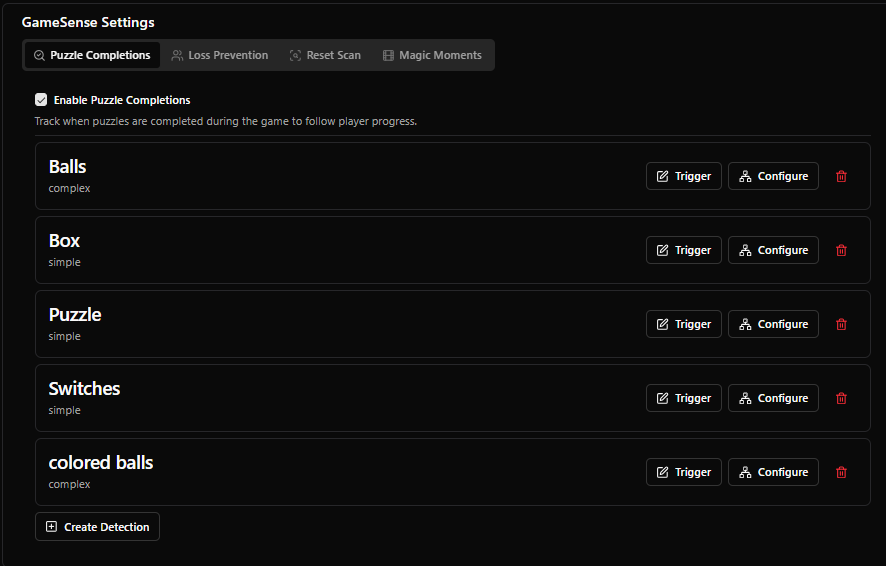Open Trigger editor for the Box detection

[x=684, y=250]
